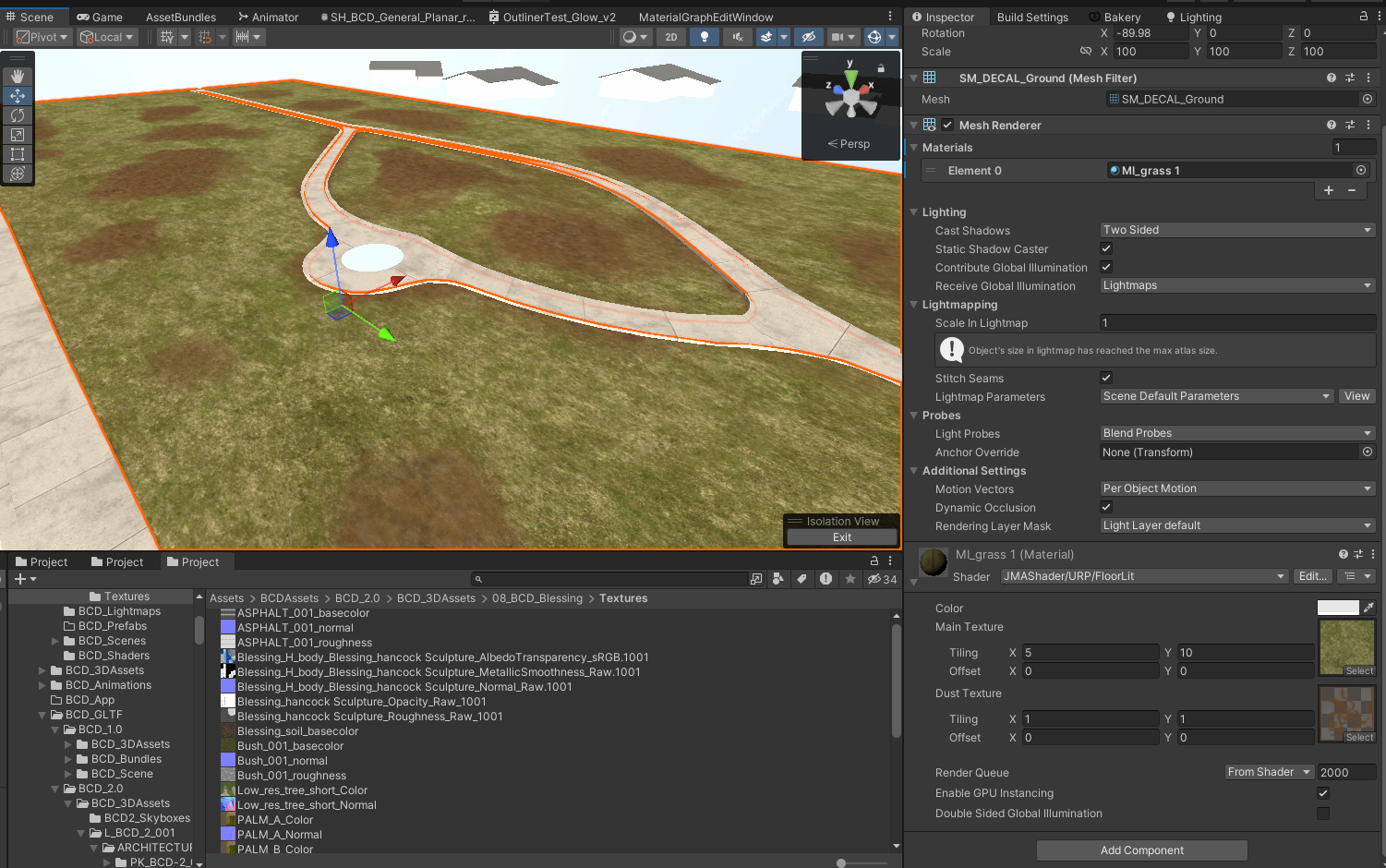The width and height of the screenshot is (1386, 868).
Task: Toggle 2D view mode in Scene
Action: coord(671,37)
